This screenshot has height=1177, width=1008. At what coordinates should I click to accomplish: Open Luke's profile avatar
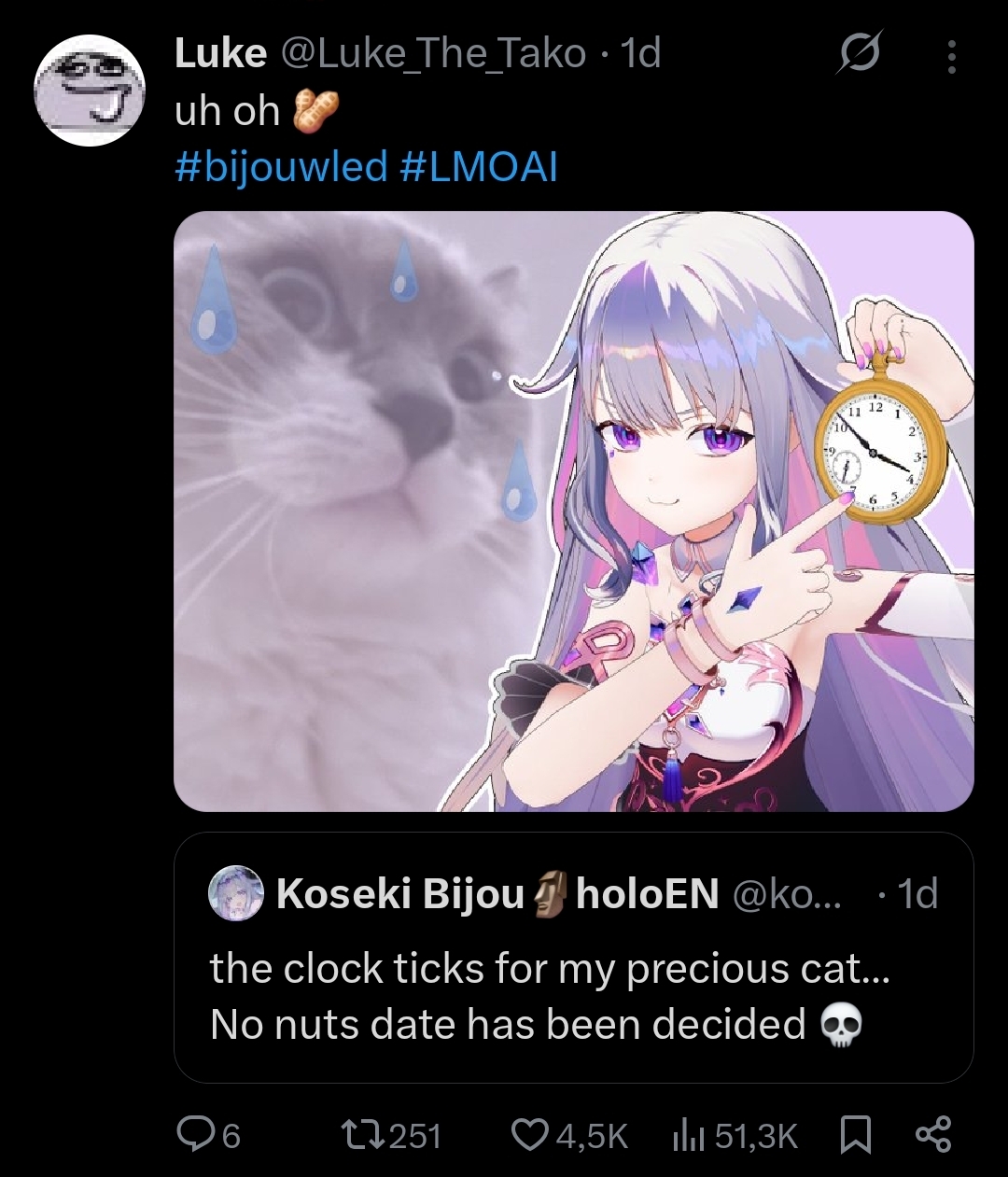click(x=90, y=90)
